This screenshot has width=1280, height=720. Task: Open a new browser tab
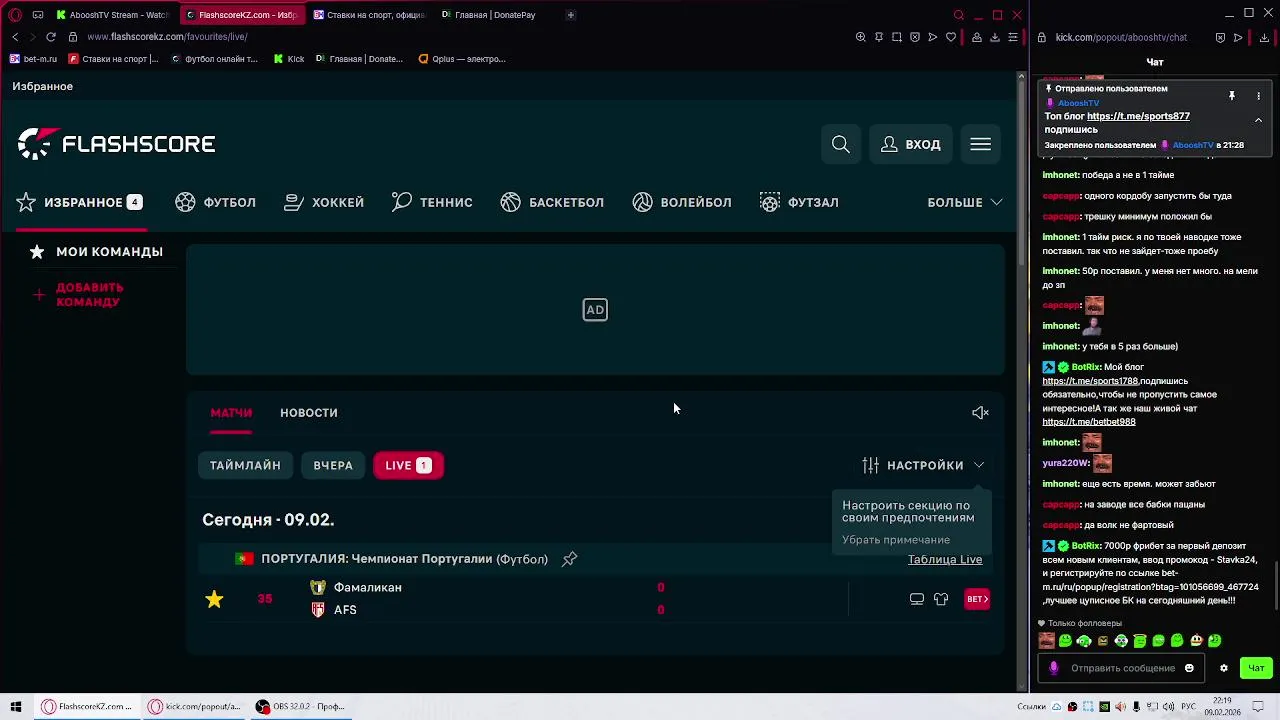pos(571,15)
